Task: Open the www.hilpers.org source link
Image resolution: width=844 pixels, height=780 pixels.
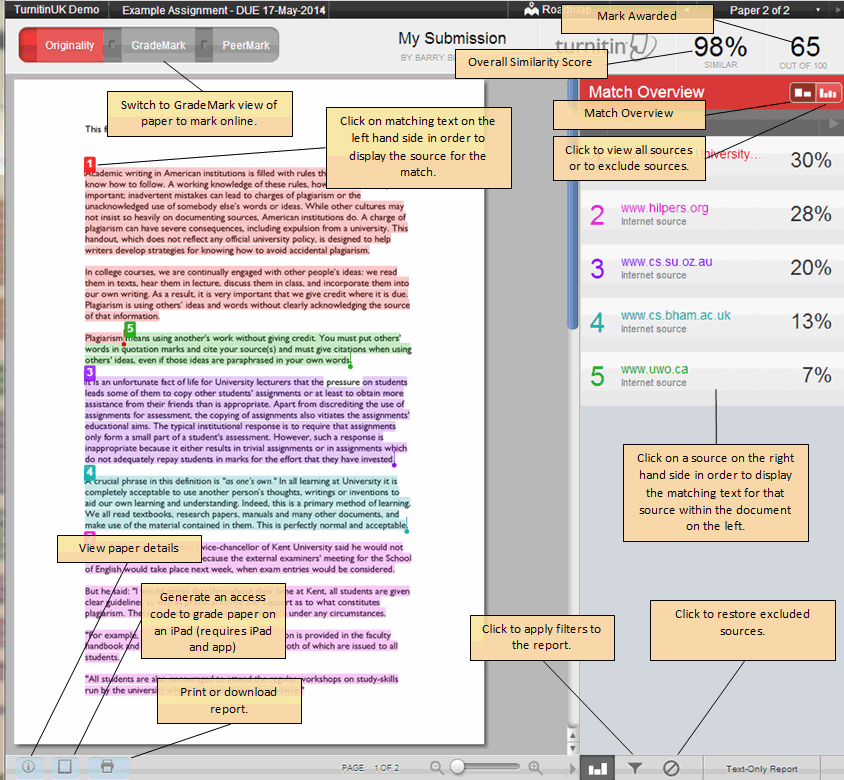Action: pos(664,208)
